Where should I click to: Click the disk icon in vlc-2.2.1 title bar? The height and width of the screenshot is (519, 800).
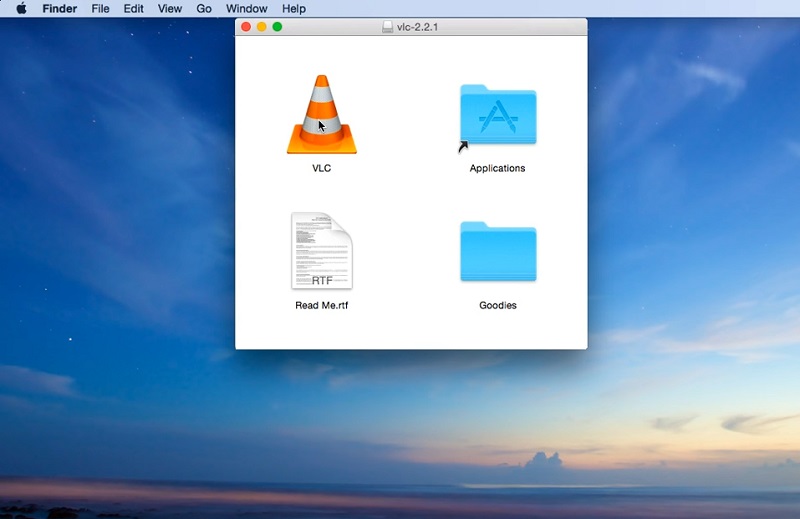pyautogui.click(x=388, y=27)
